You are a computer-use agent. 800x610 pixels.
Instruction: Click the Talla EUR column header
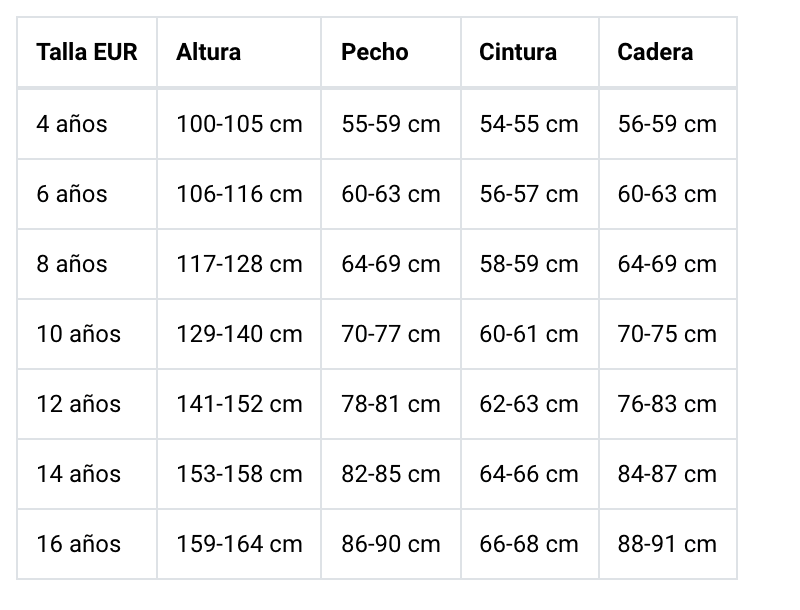click(86, 52)
